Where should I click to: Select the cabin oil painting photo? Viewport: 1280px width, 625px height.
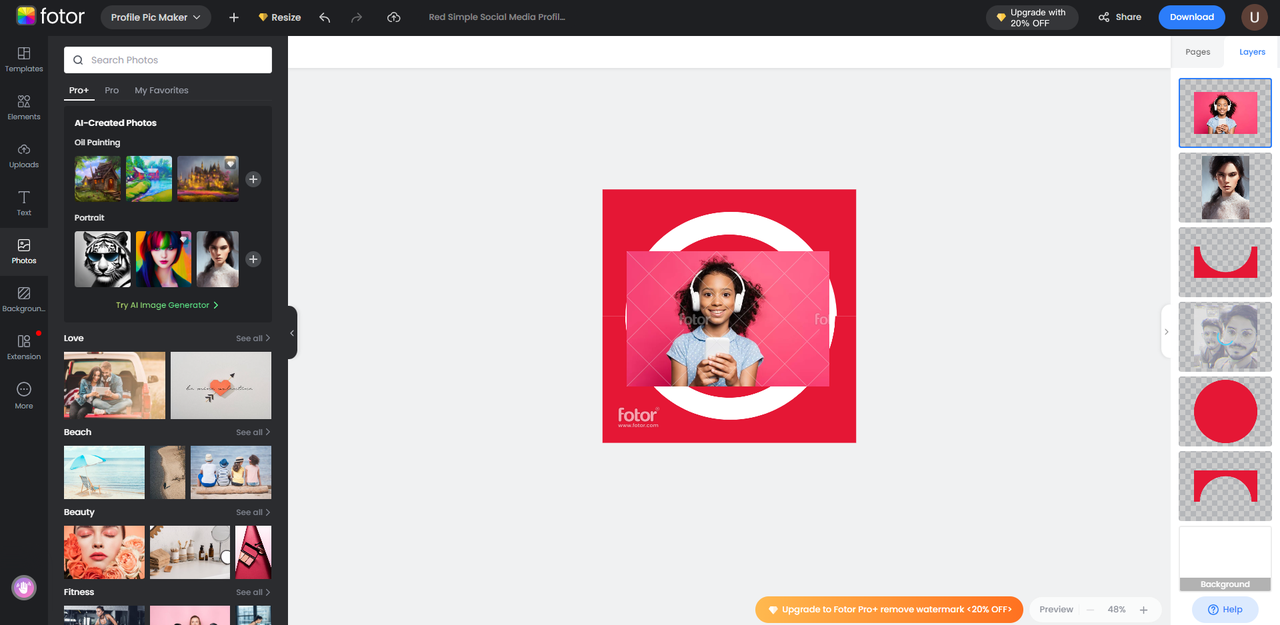coord(98,179)
